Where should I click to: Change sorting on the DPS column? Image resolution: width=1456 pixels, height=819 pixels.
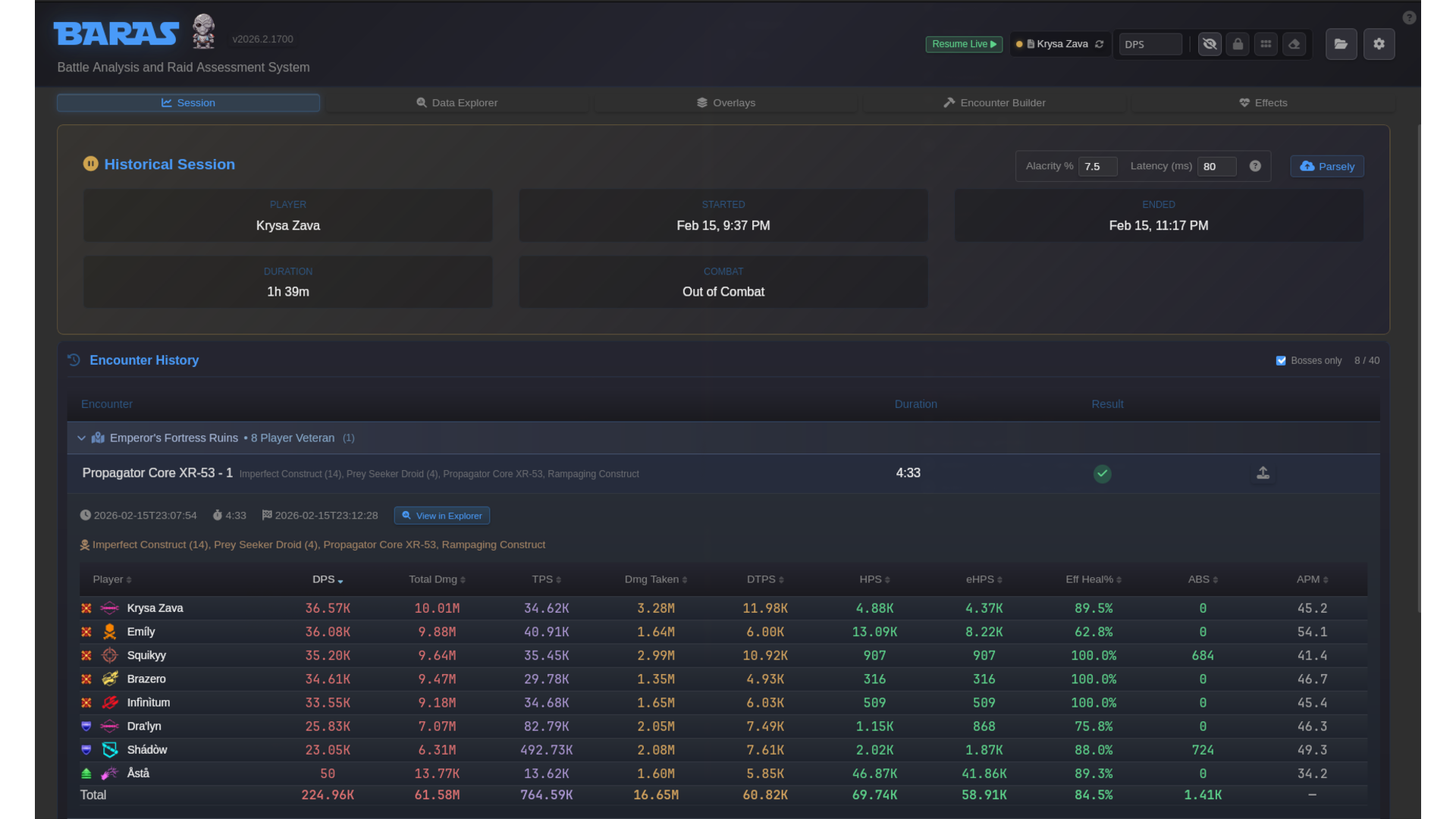tap(327, 579)
